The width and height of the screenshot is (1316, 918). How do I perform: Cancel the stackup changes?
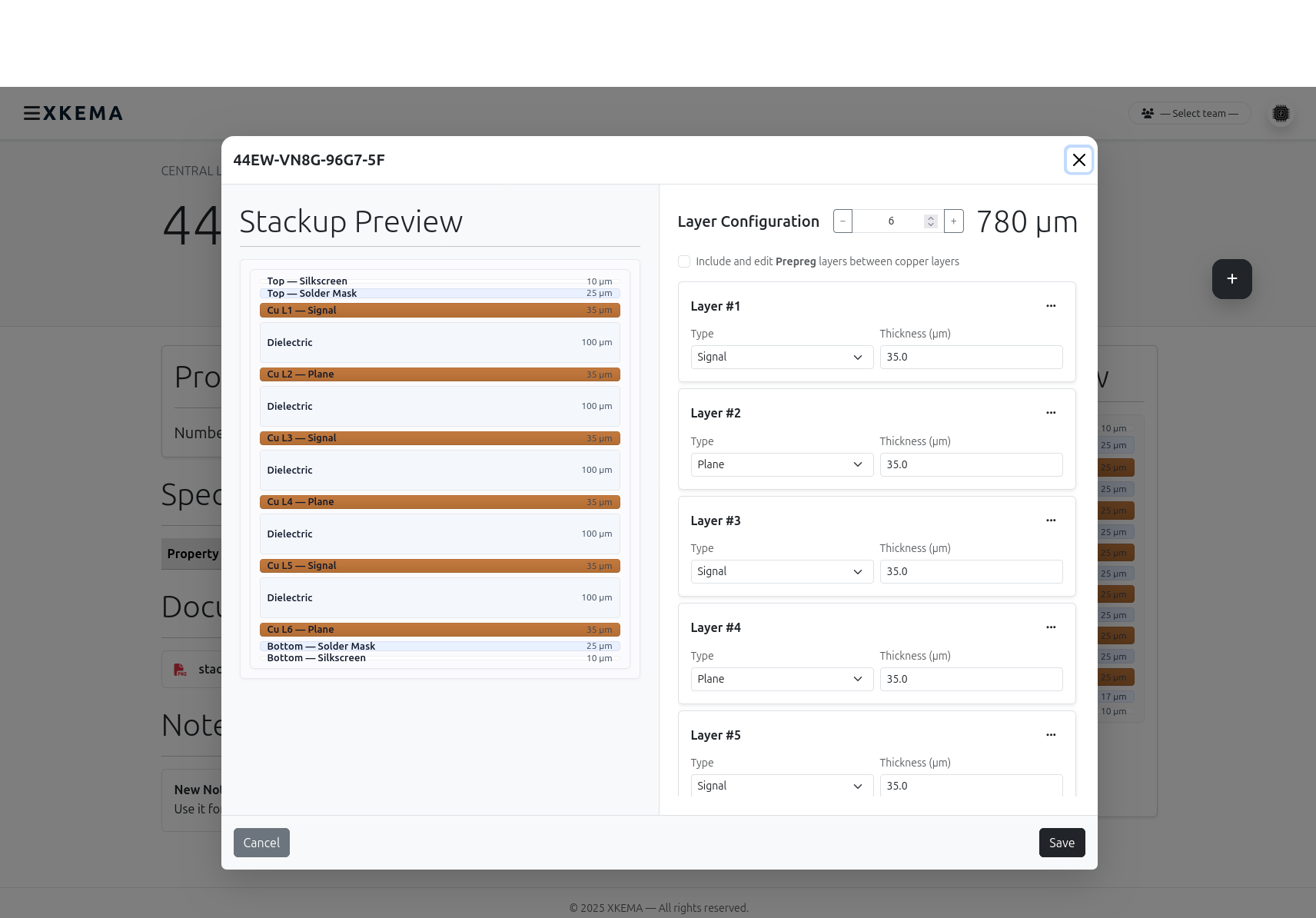click(261, 843)
